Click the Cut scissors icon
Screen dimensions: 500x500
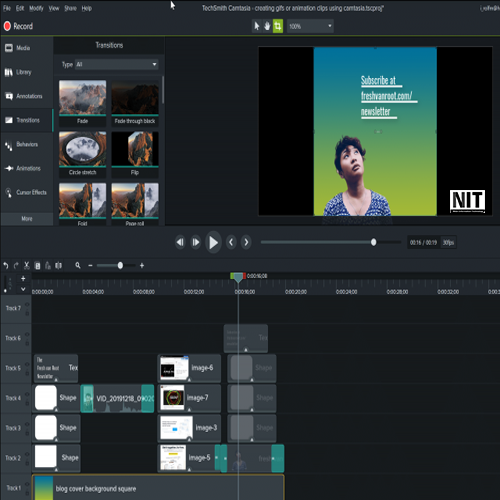point(27,265)
